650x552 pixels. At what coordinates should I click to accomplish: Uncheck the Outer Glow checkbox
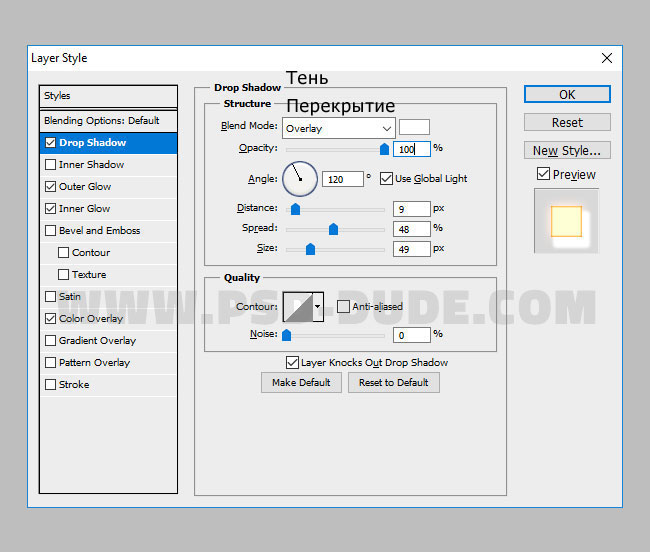pos(50,186)
